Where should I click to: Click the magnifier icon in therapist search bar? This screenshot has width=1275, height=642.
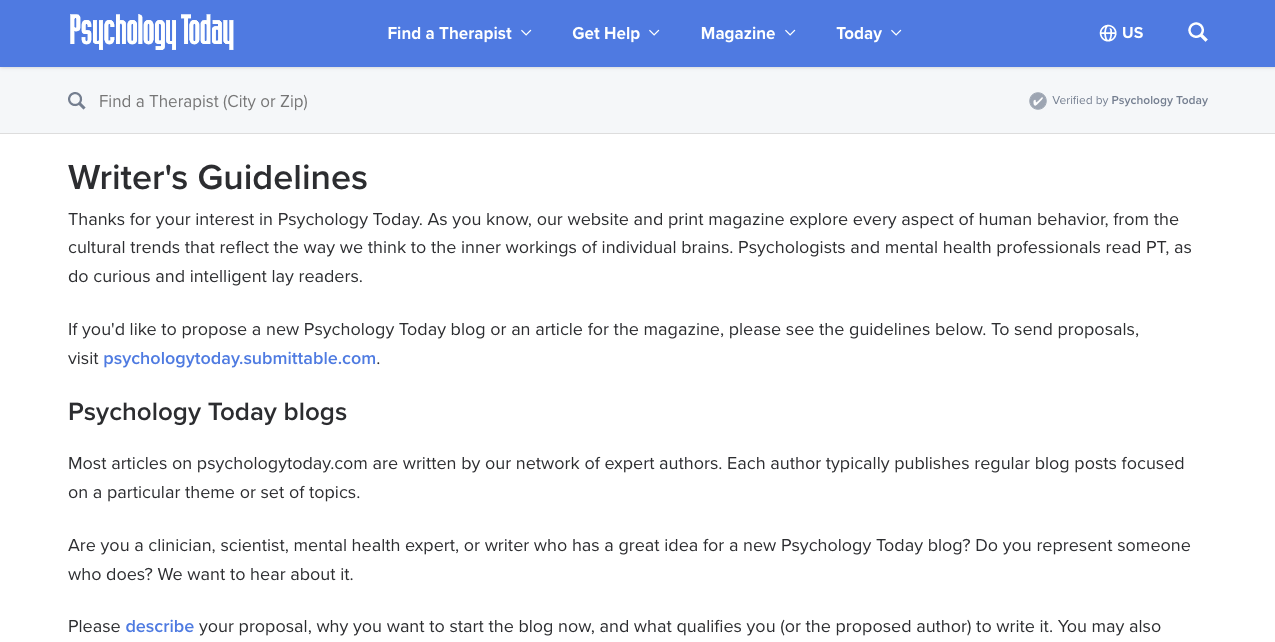pos(76,101)
